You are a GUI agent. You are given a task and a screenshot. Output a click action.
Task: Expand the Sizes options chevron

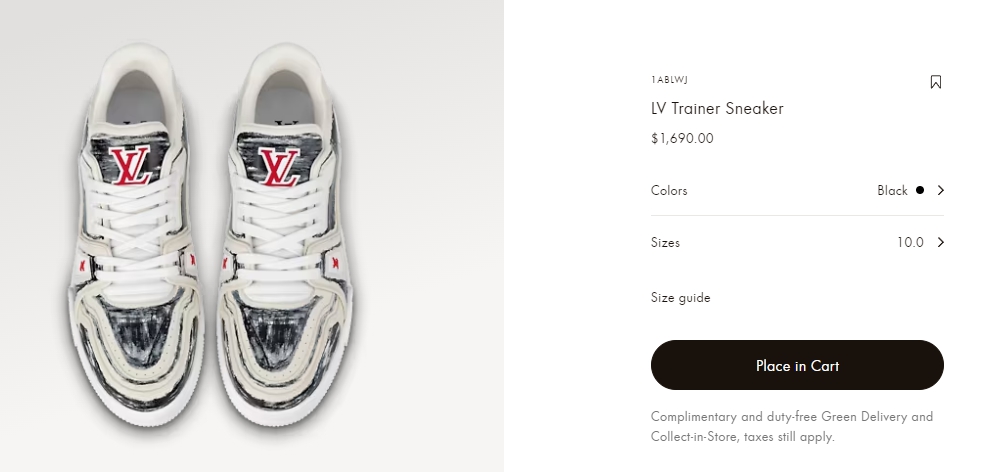pyautogui.click(x=940, y=242)
